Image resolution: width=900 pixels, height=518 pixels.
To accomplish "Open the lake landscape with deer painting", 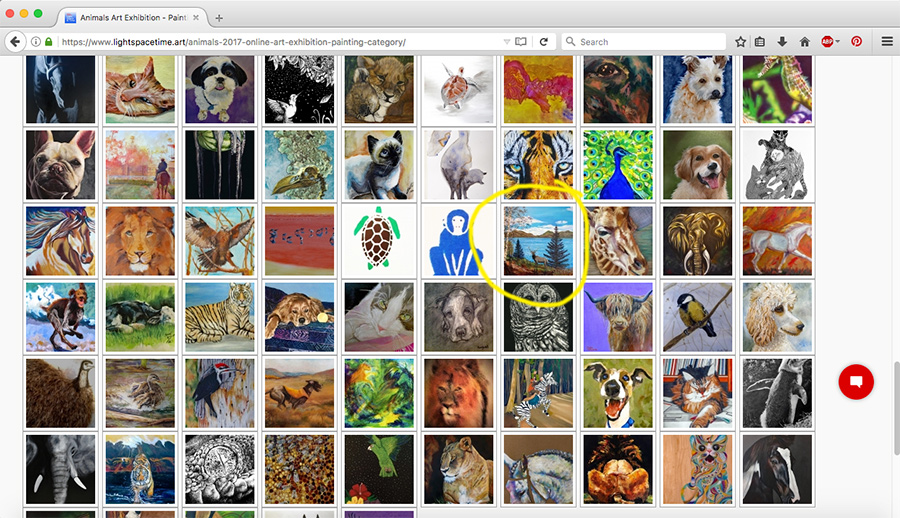I will point(538,241).
